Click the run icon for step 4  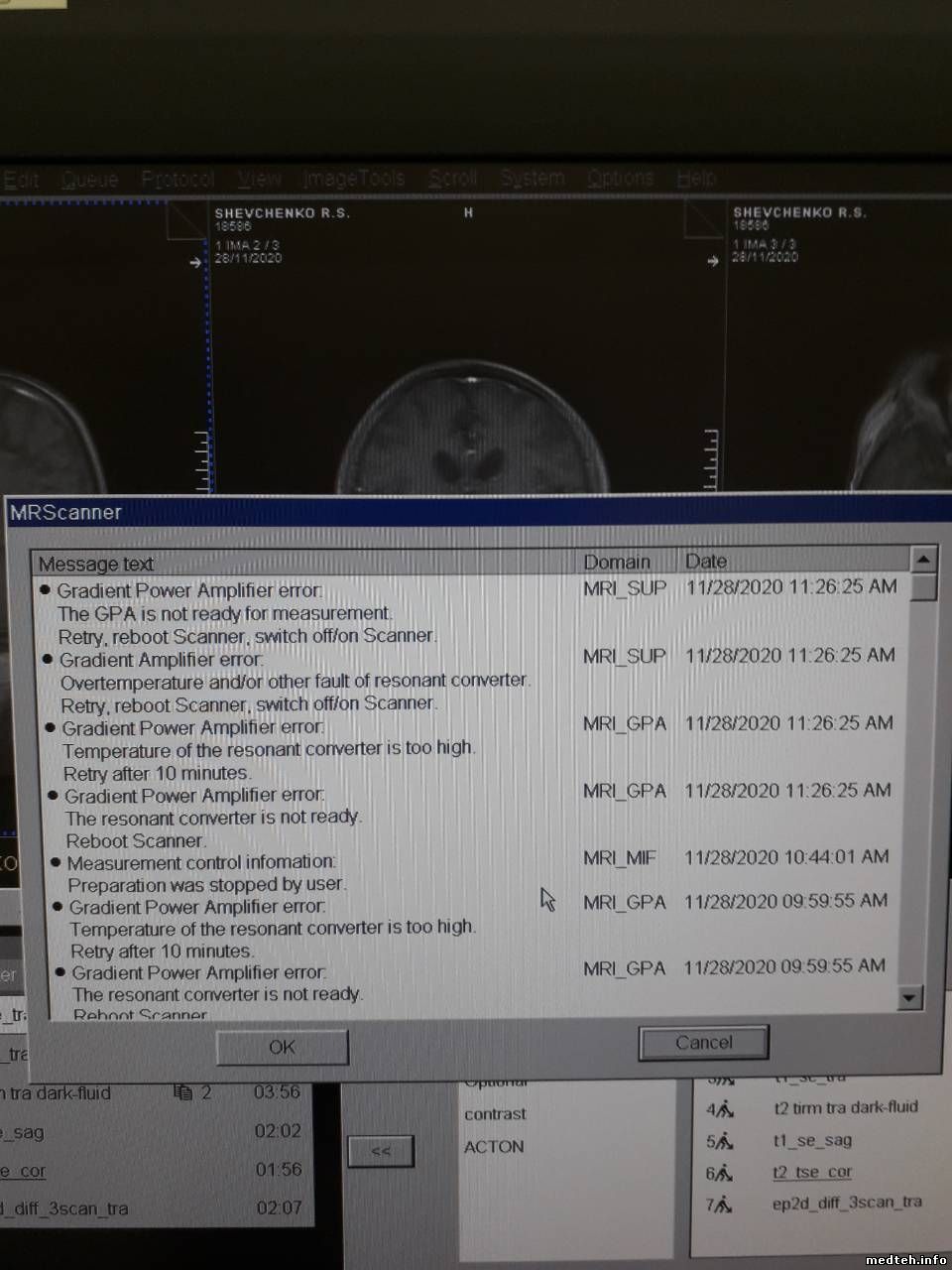[726, 1109]
